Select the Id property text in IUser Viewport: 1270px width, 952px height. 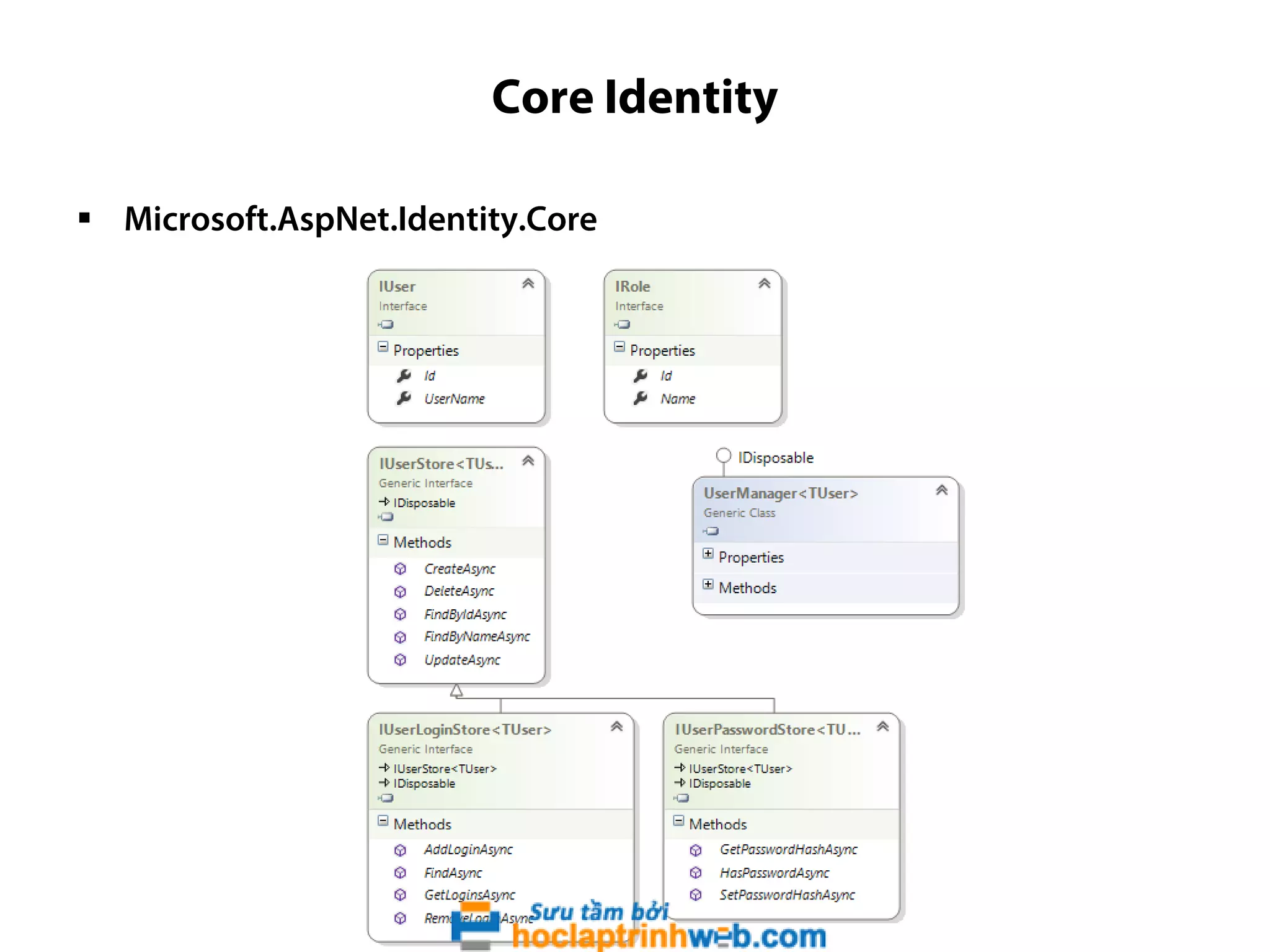click(430, 376)
